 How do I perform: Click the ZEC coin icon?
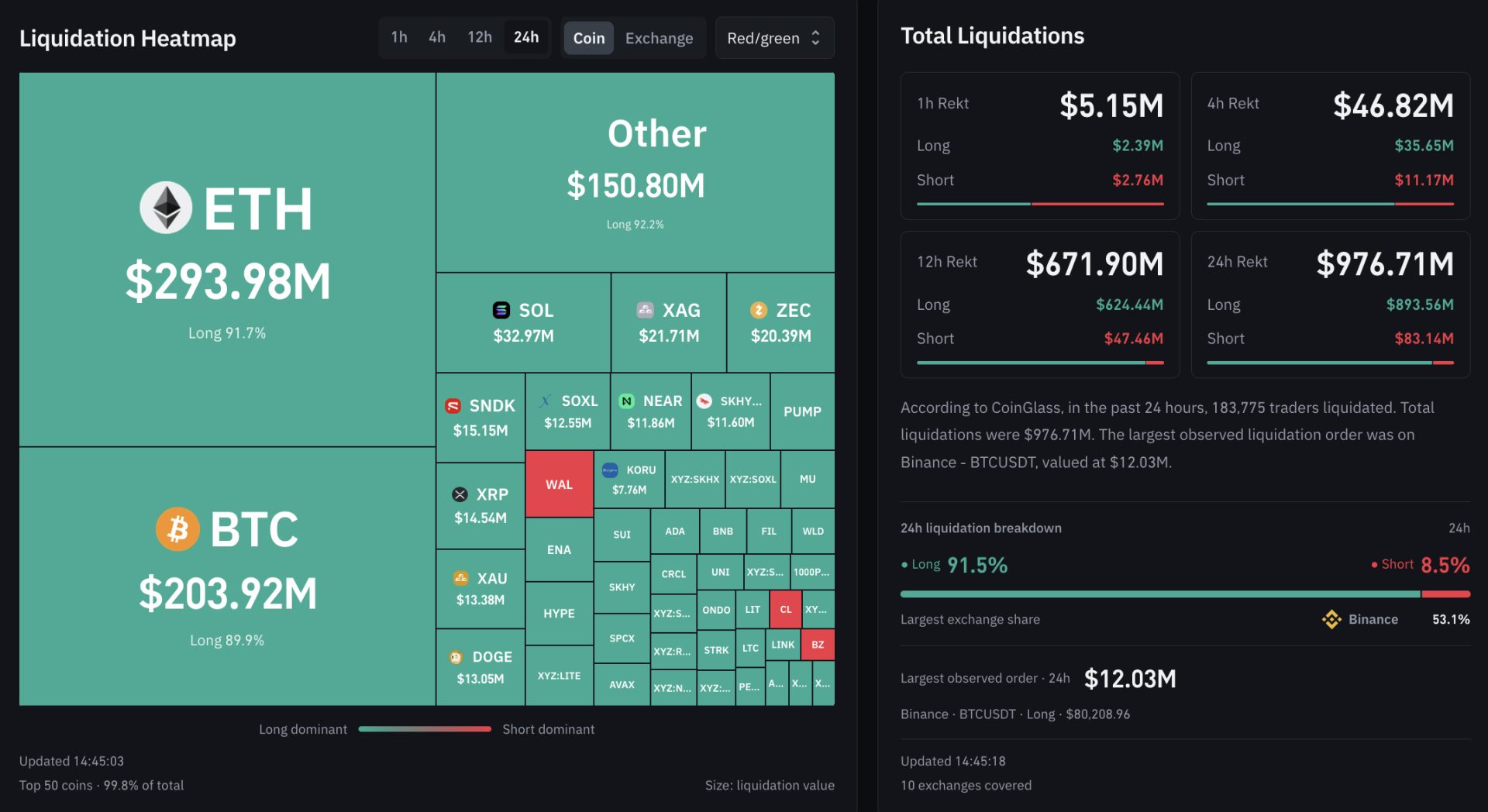(759, 310)
